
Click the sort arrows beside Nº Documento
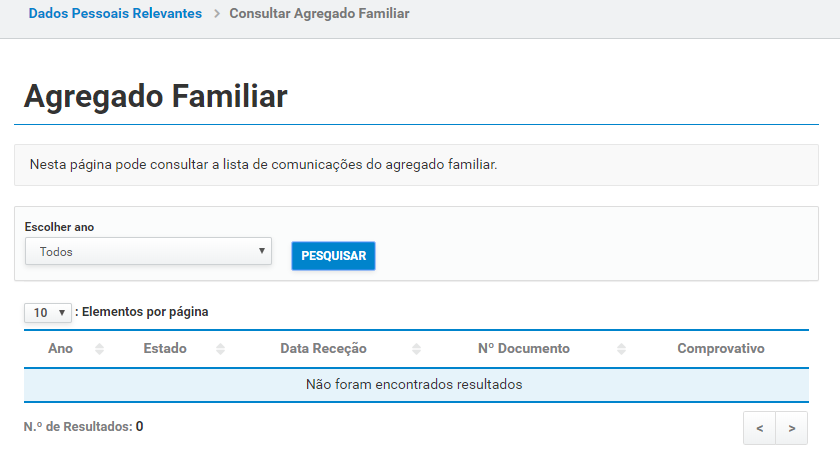[621, 349]
